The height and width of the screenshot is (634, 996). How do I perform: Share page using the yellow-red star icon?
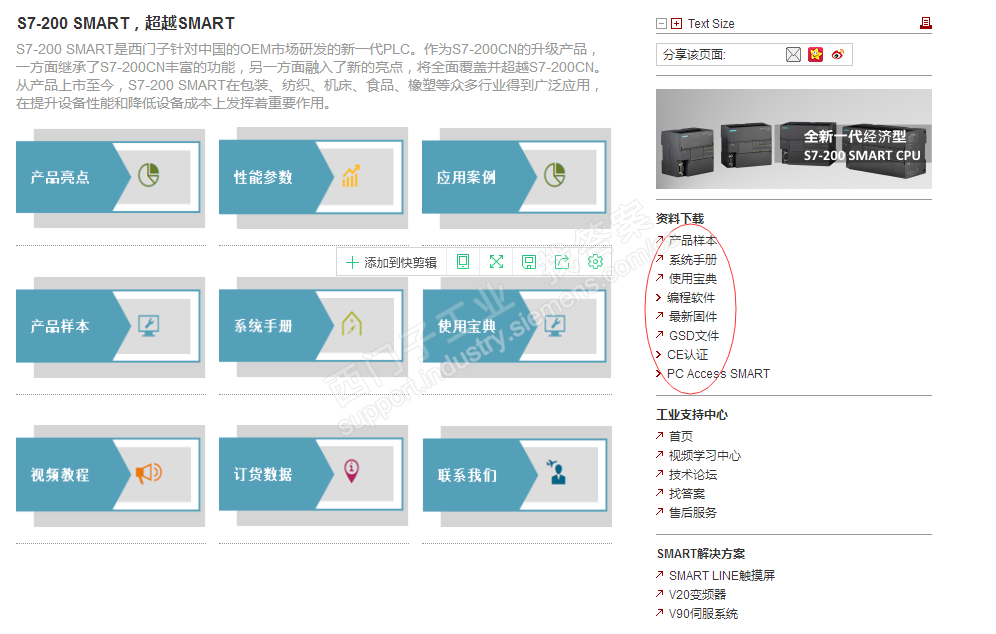tap(816, 55)
